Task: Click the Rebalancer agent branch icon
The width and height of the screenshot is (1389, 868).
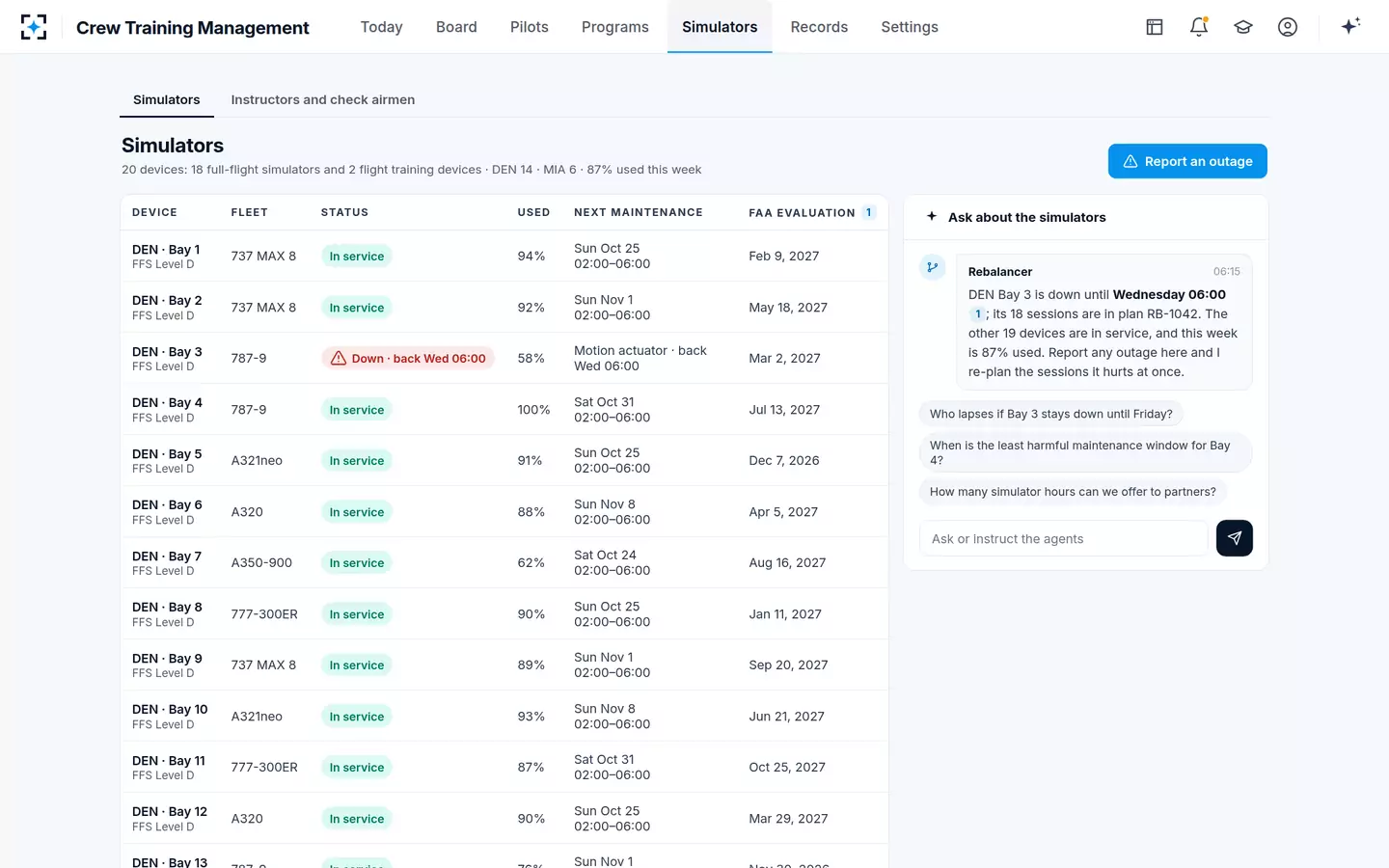Action: [933, 267]
